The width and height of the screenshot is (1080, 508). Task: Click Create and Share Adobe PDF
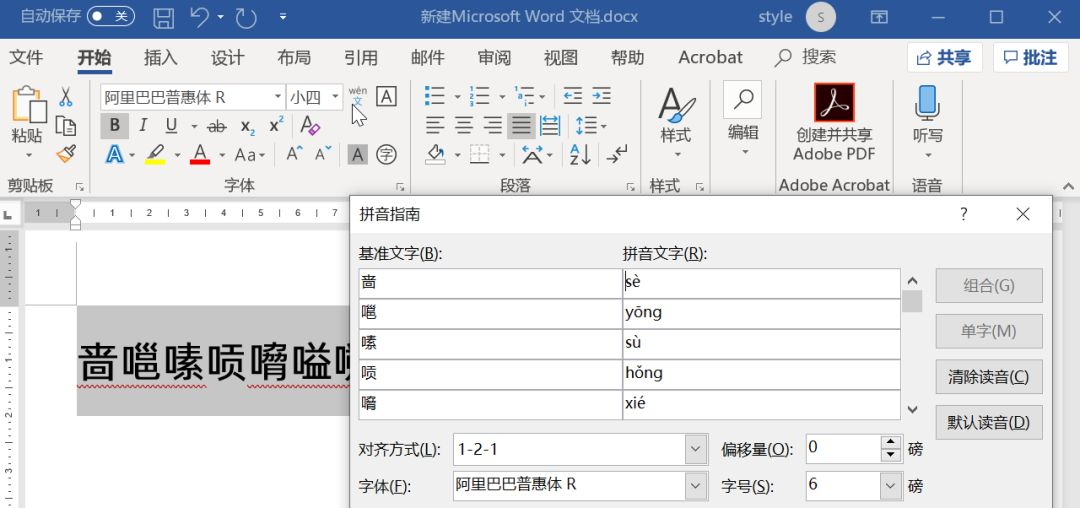click(833, 123)
